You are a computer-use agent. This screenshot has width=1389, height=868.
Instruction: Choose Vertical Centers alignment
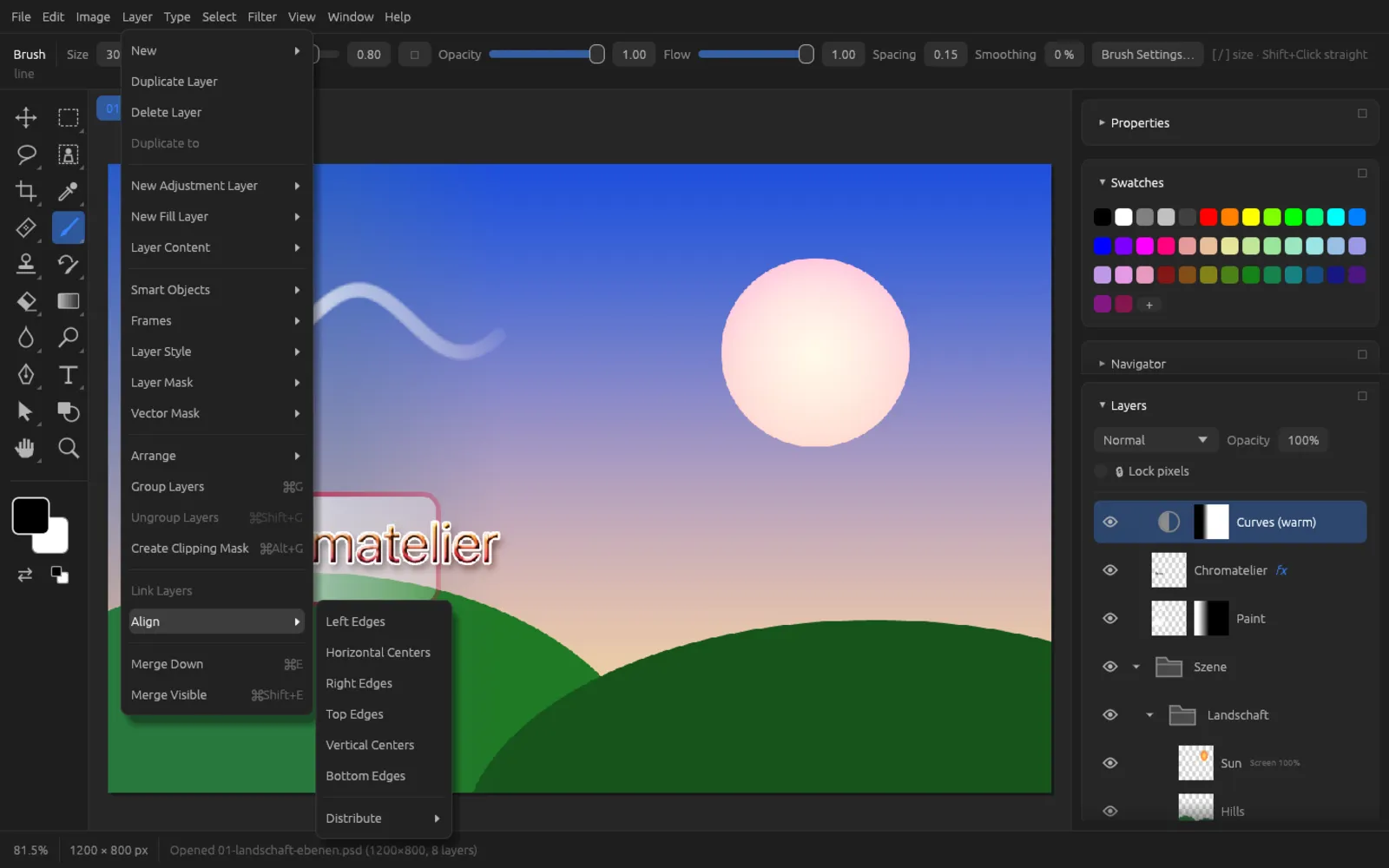point(383,745)
